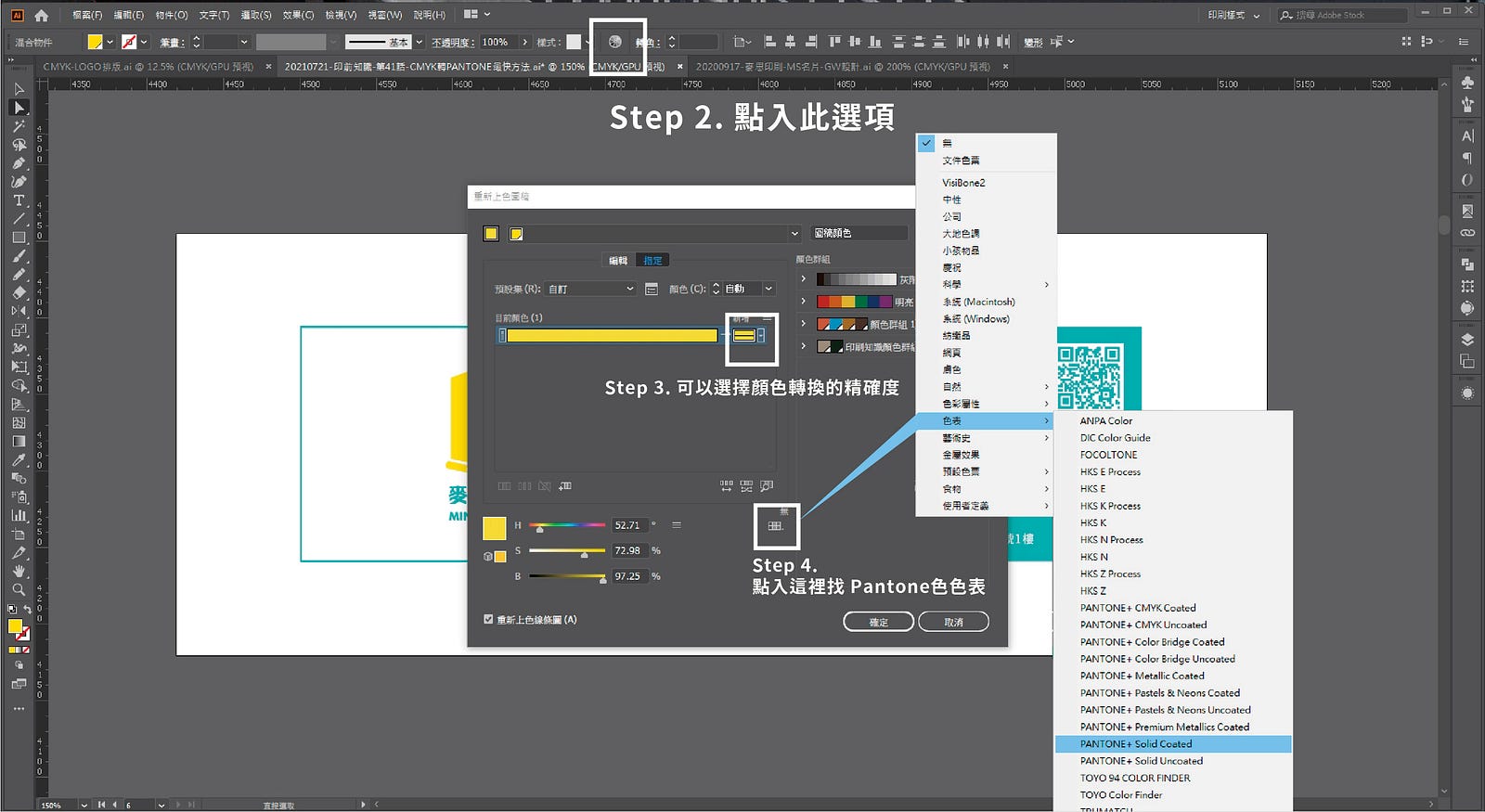This screenshot has width=1485, height=812.
Task: Click the 確定 button
Action: [879, 622]
